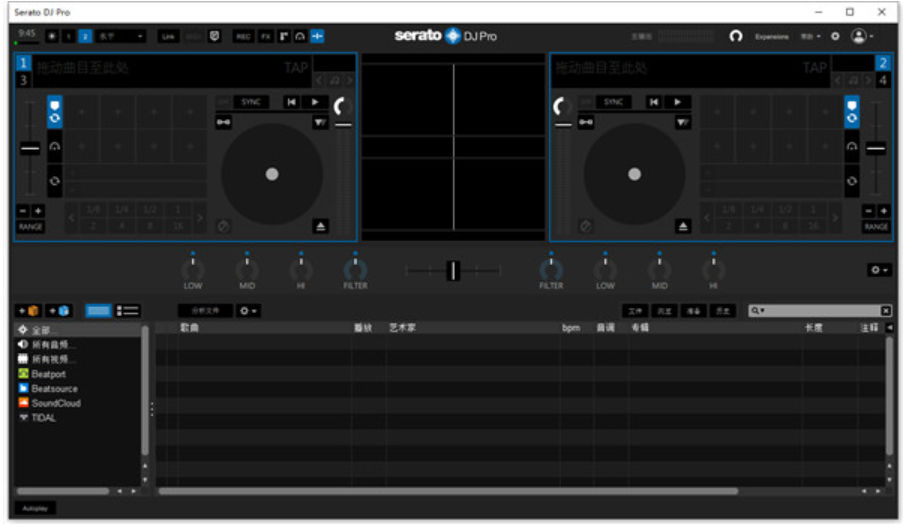Image resolution: width=909 pixels, height=525 pixels.
Task: Open the user account dropdown
Action: tap(861, 36)
